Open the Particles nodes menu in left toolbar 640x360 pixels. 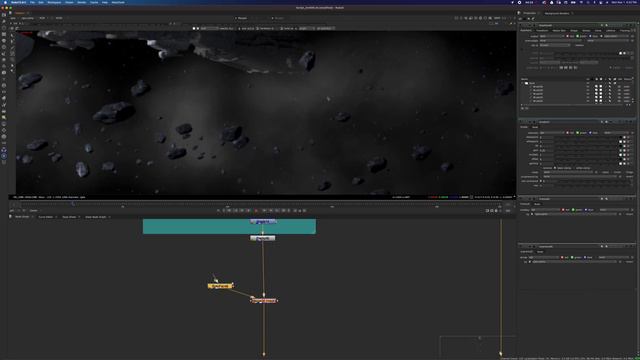4,79
